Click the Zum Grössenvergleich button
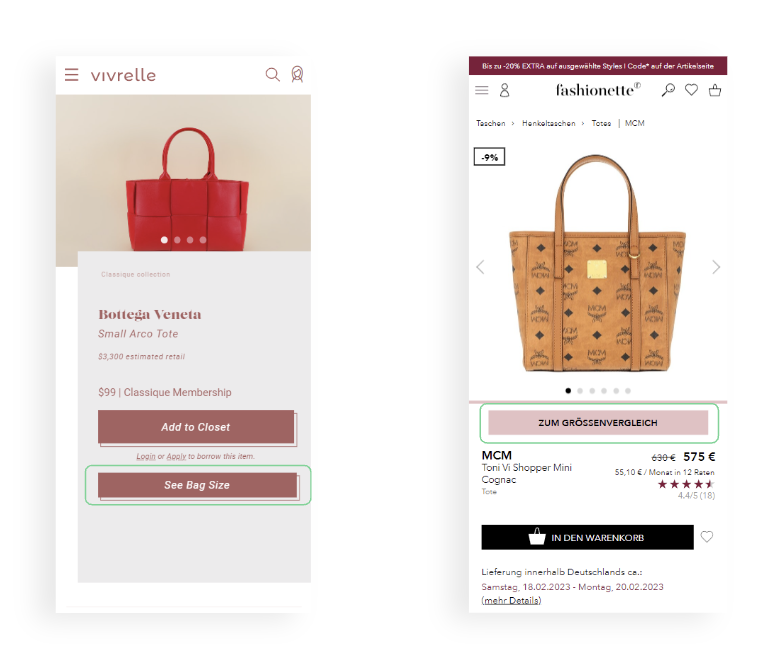780x664 pixels. click(598, 423)
